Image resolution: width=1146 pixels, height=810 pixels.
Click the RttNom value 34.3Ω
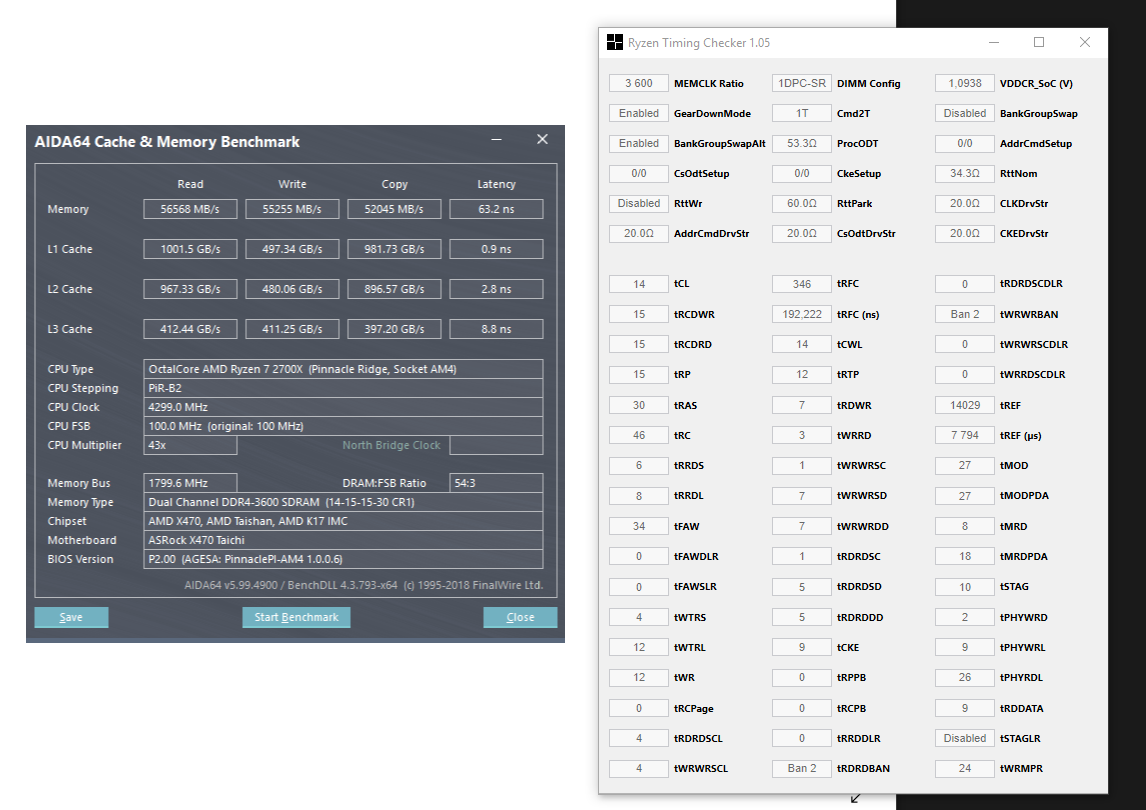tap(965, 173)
